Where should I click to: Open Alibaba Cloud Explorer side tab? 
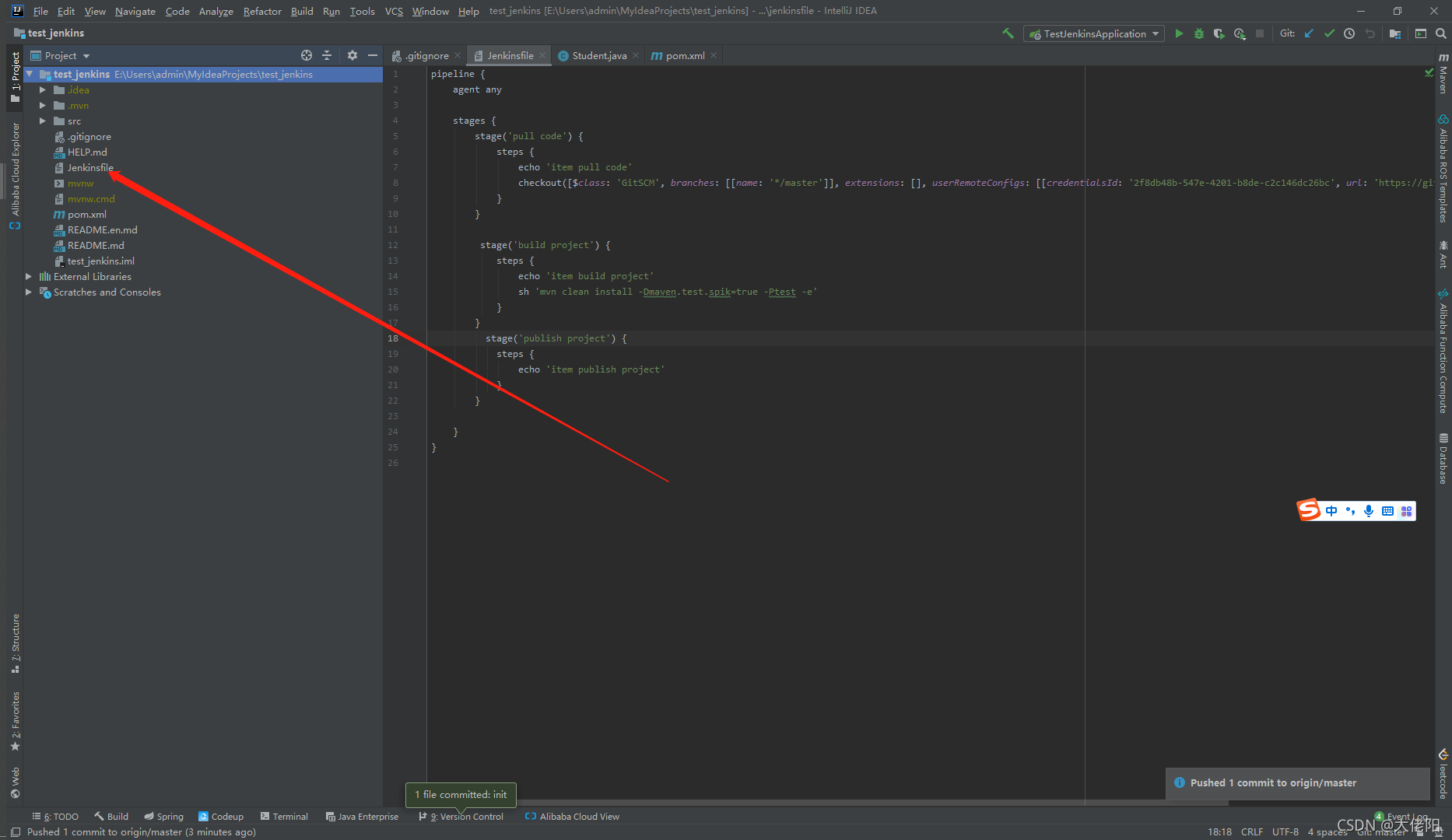(15, 176)
